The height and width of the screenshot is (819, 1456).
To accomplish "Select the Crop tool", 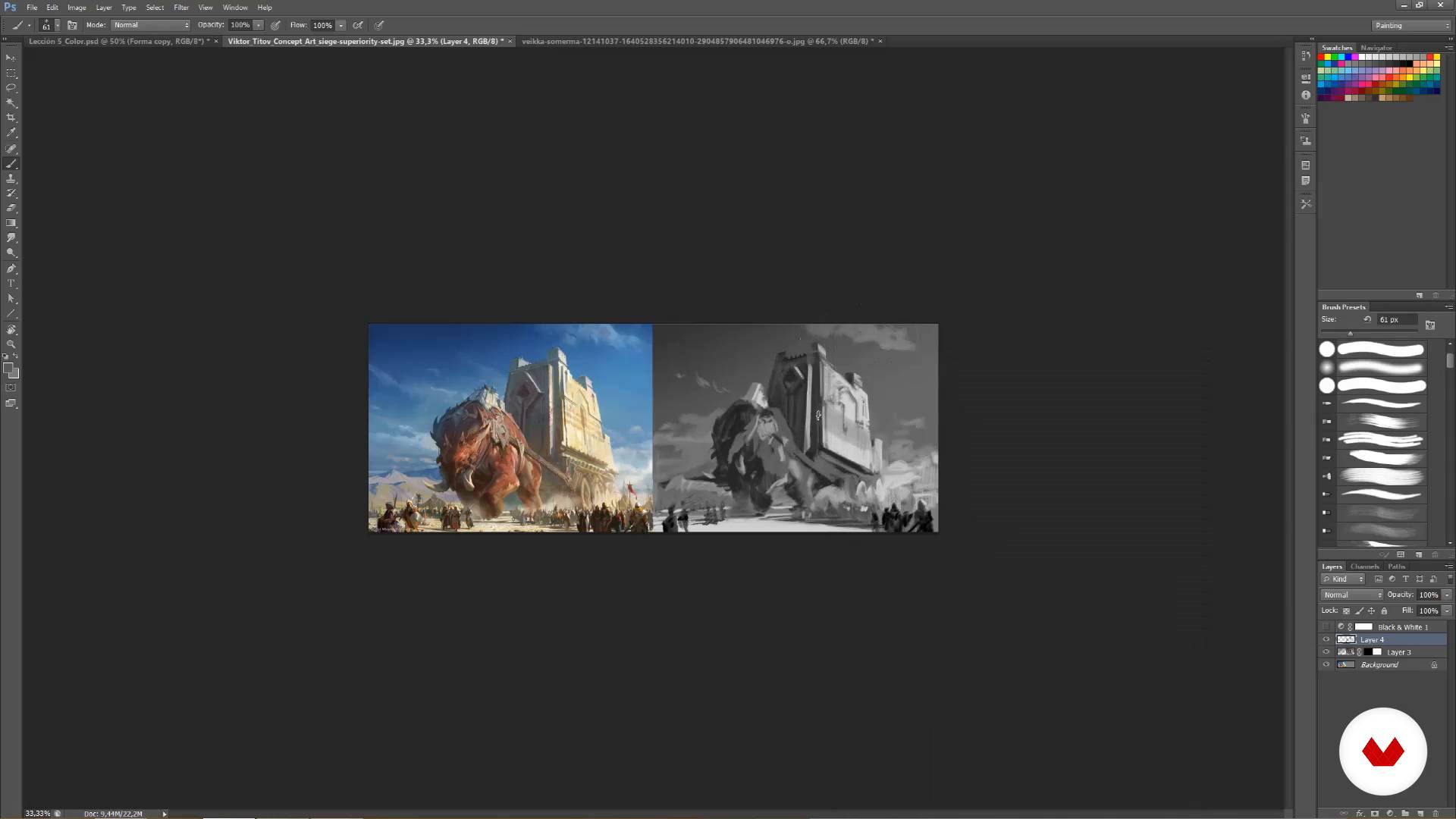I will tap(11, 118).
